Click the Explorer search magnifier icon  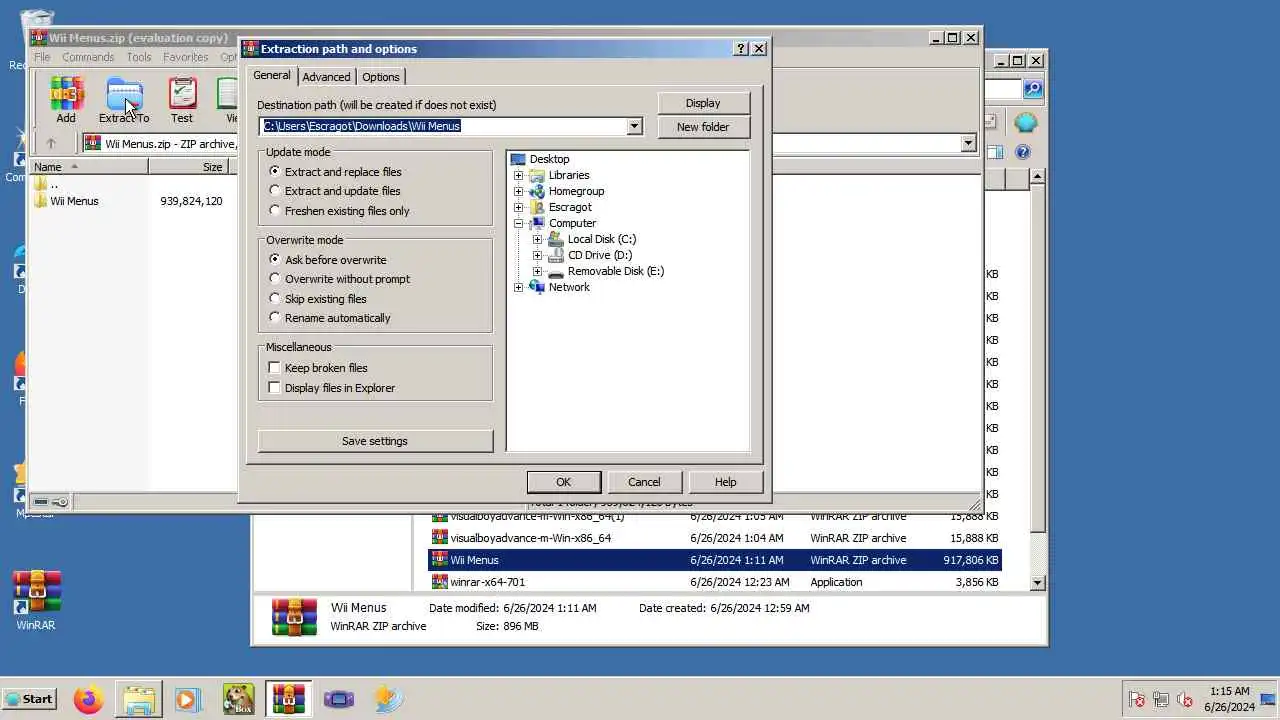pos(1033,89)
